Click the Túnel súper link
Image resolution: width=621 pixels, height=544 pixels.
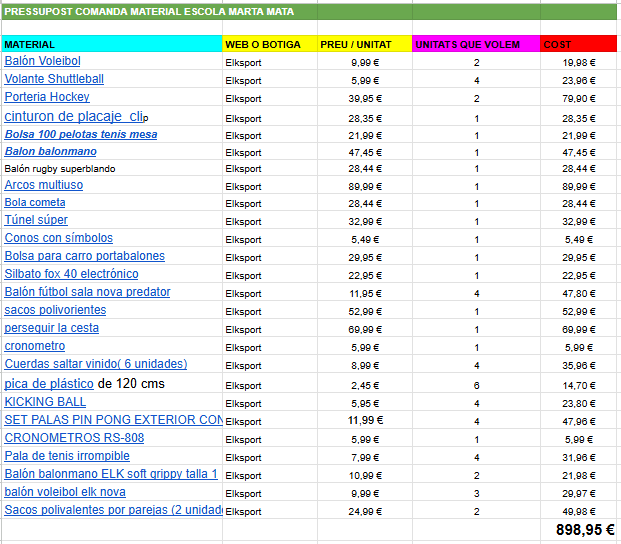pos(36,220)
